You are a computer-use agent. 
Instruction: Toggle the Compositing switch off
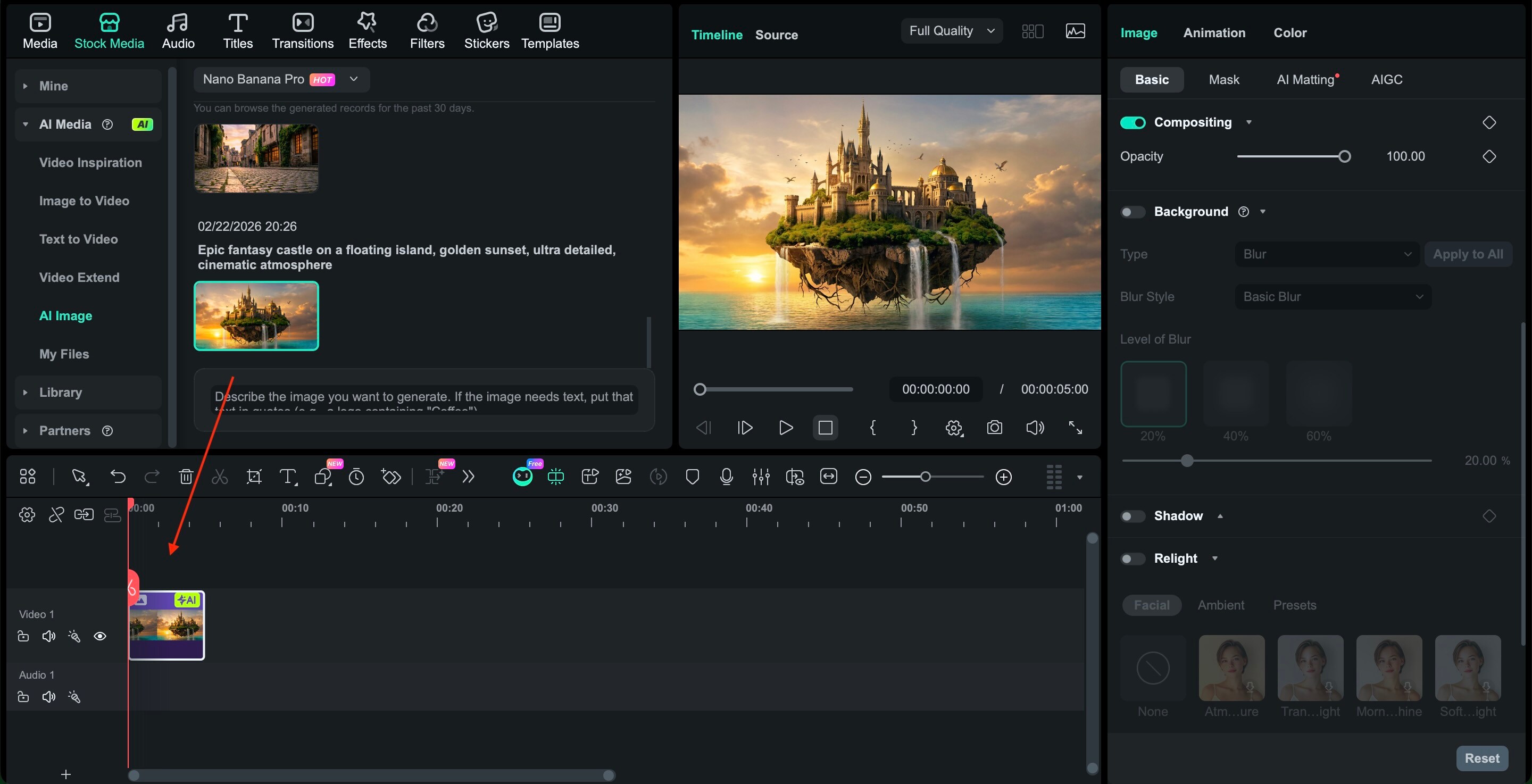click(x=1133, y=122)
